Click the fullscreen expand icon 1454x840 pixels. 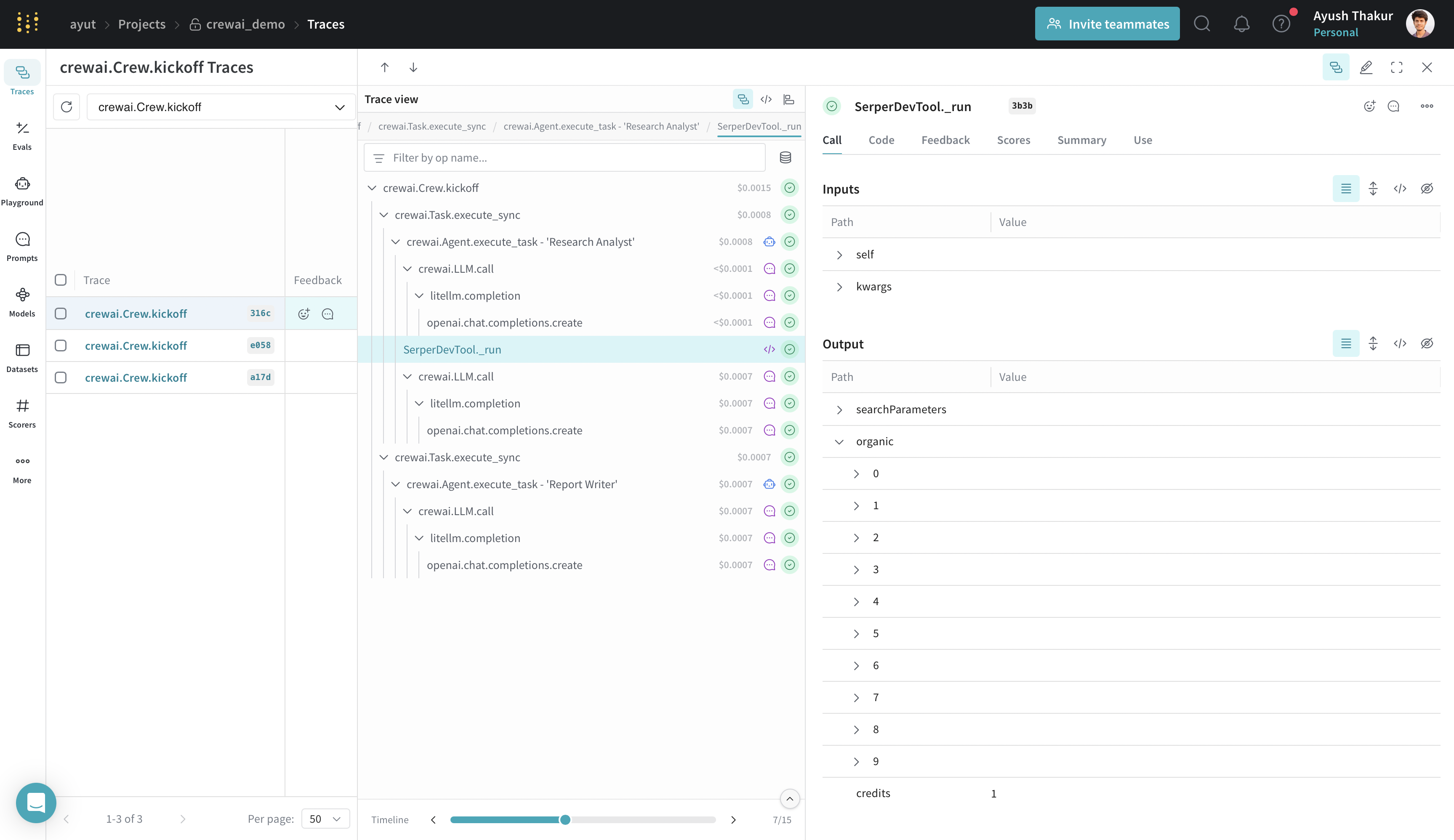(x=1396, y=67)
